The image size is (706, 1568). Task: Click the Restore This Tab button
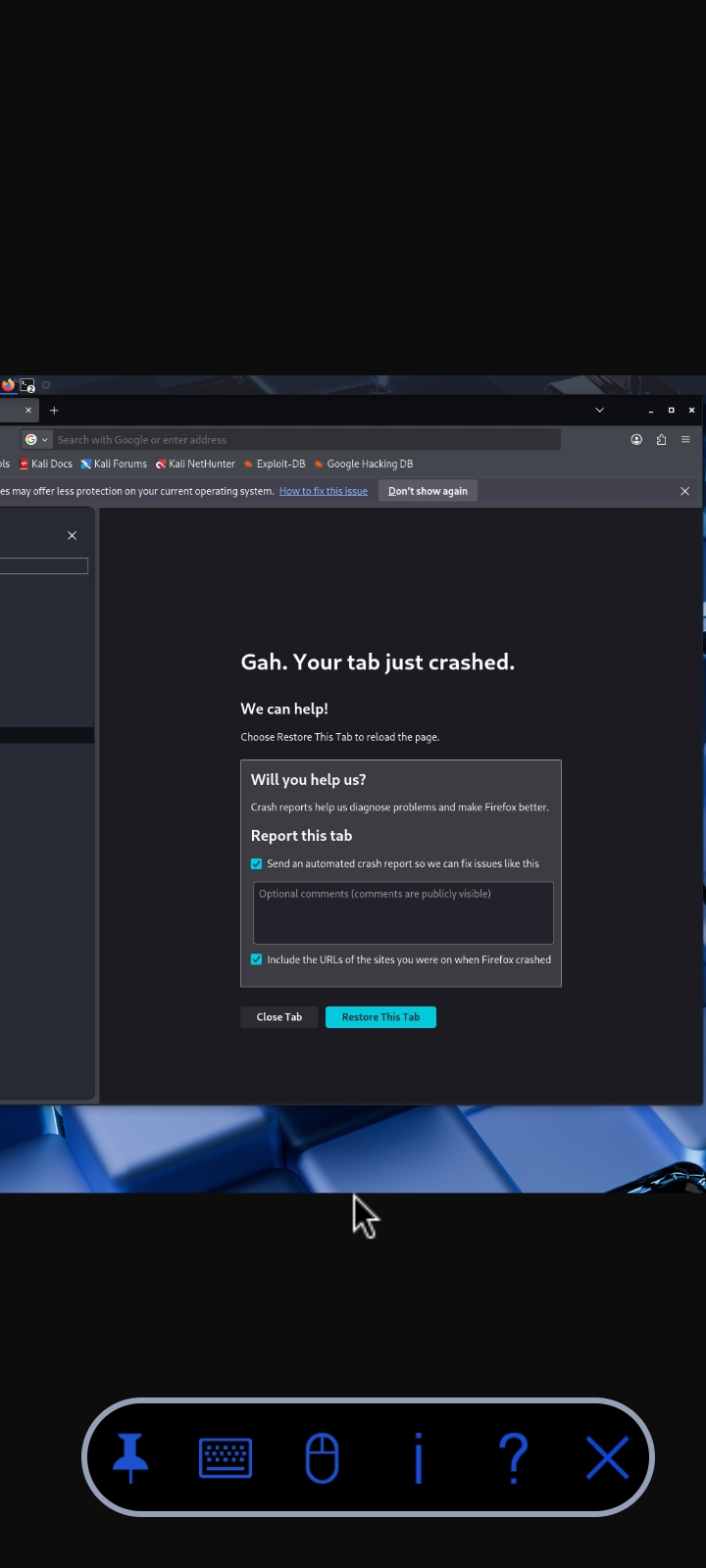pyautogui.click(x=380, y=1017)
